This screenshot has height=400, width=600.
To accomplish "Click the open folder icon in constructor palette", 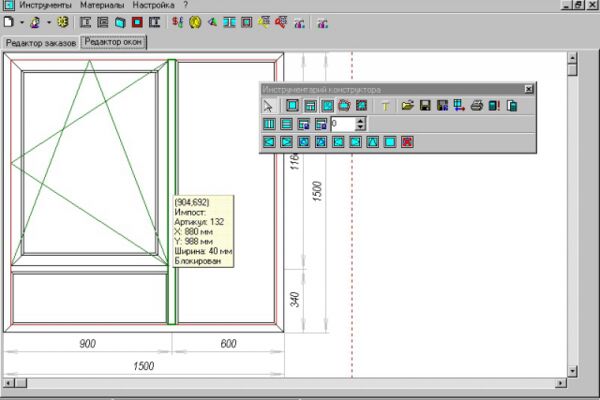I will pyautogui.click(x=408, y=105).
